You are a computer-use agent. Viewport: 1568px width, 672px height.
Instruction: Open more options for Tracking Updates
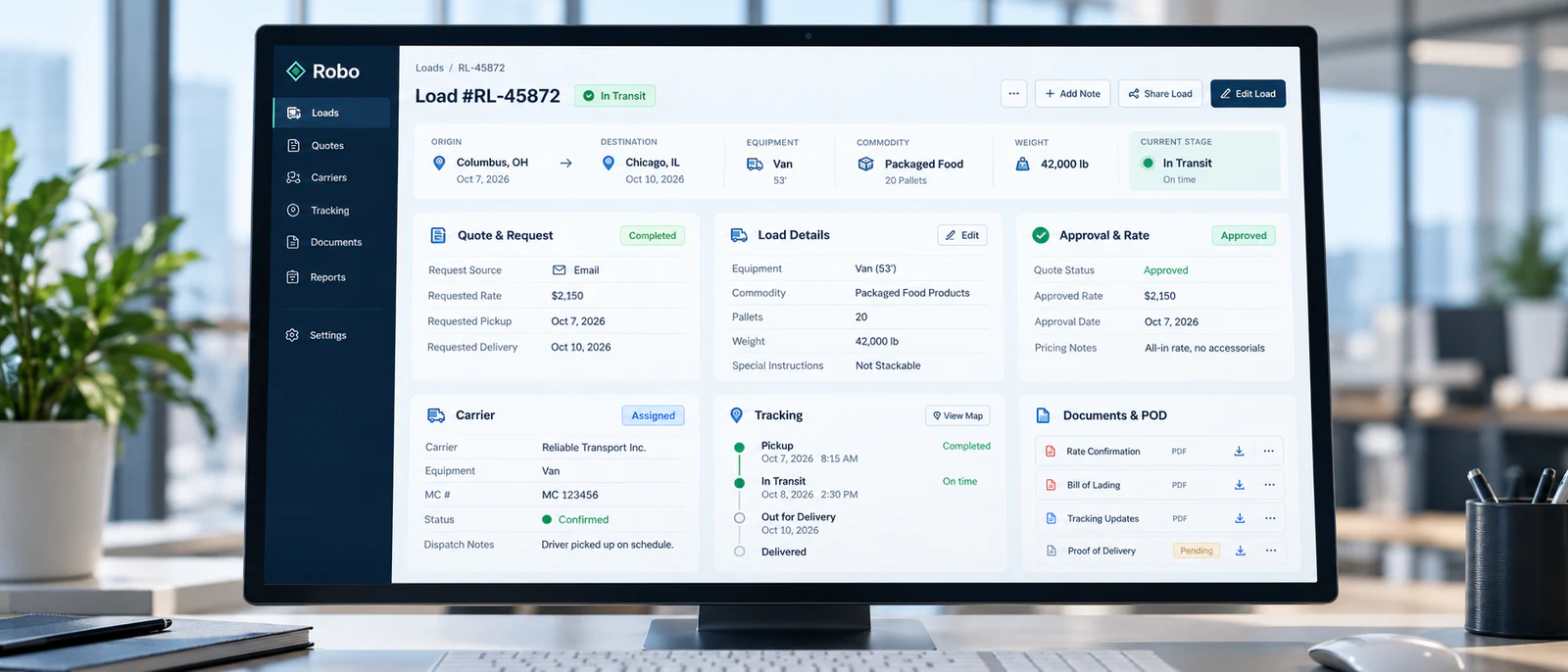[x=1270, y=519]
